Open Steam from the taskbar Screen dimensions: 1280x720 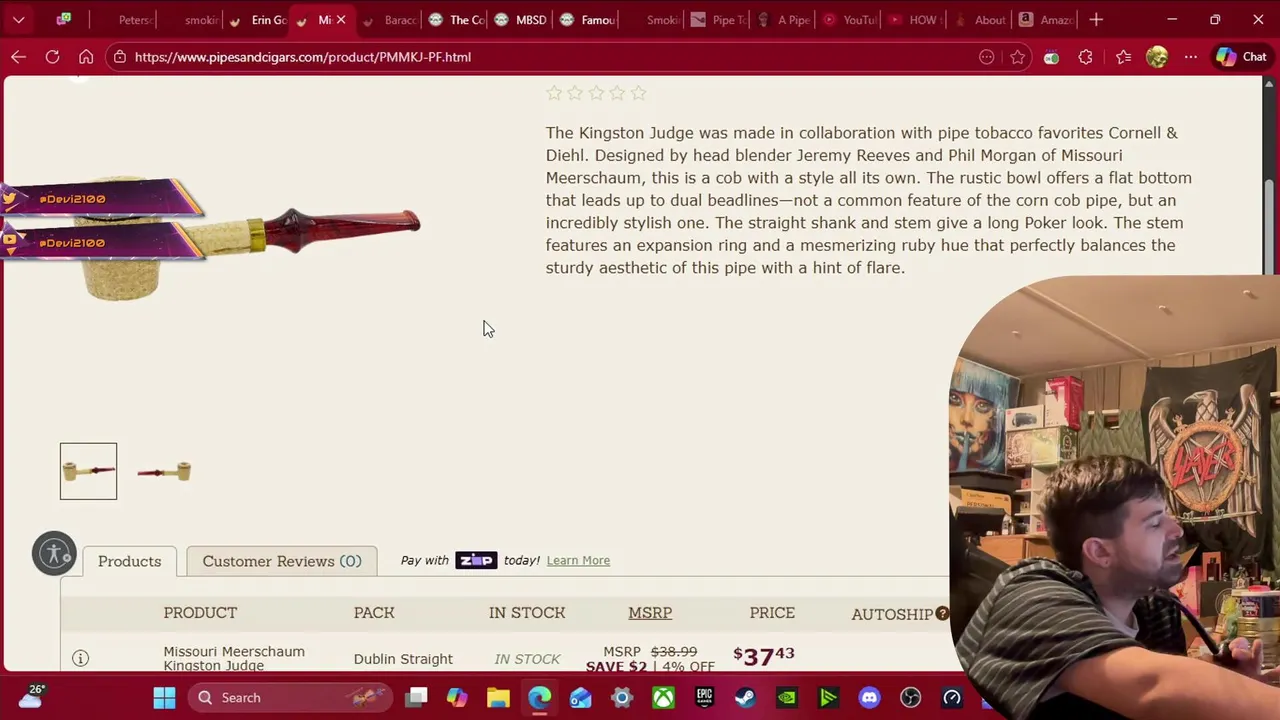pos(745,697)
